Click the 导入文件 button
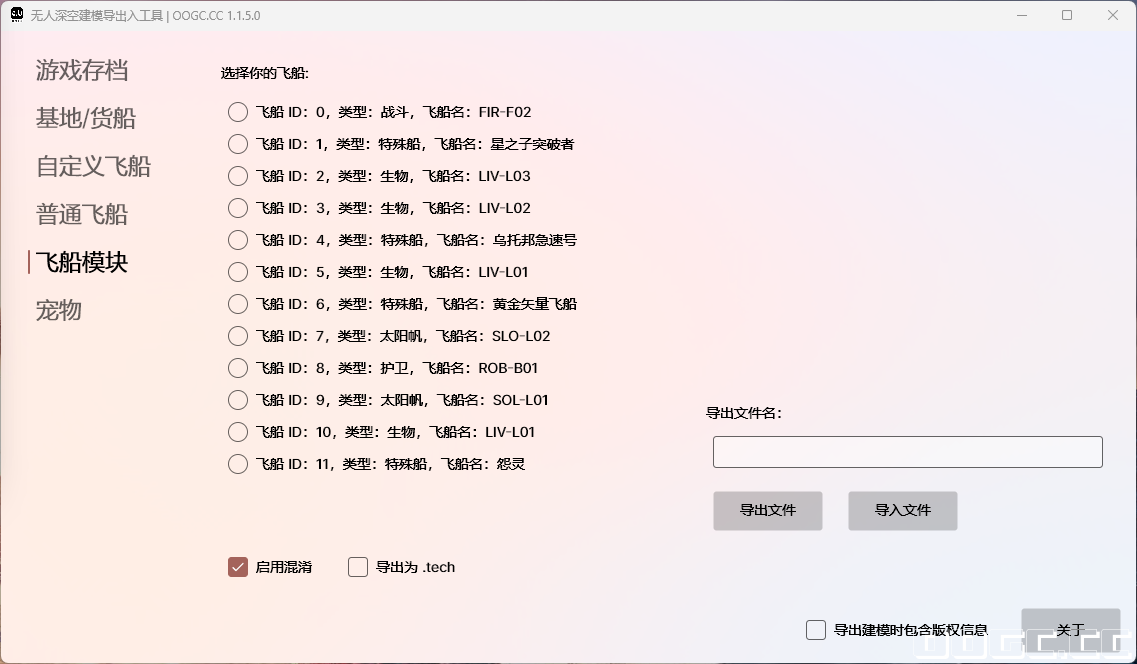This screenshot has height=664, width=1137. tap(902, 510)
